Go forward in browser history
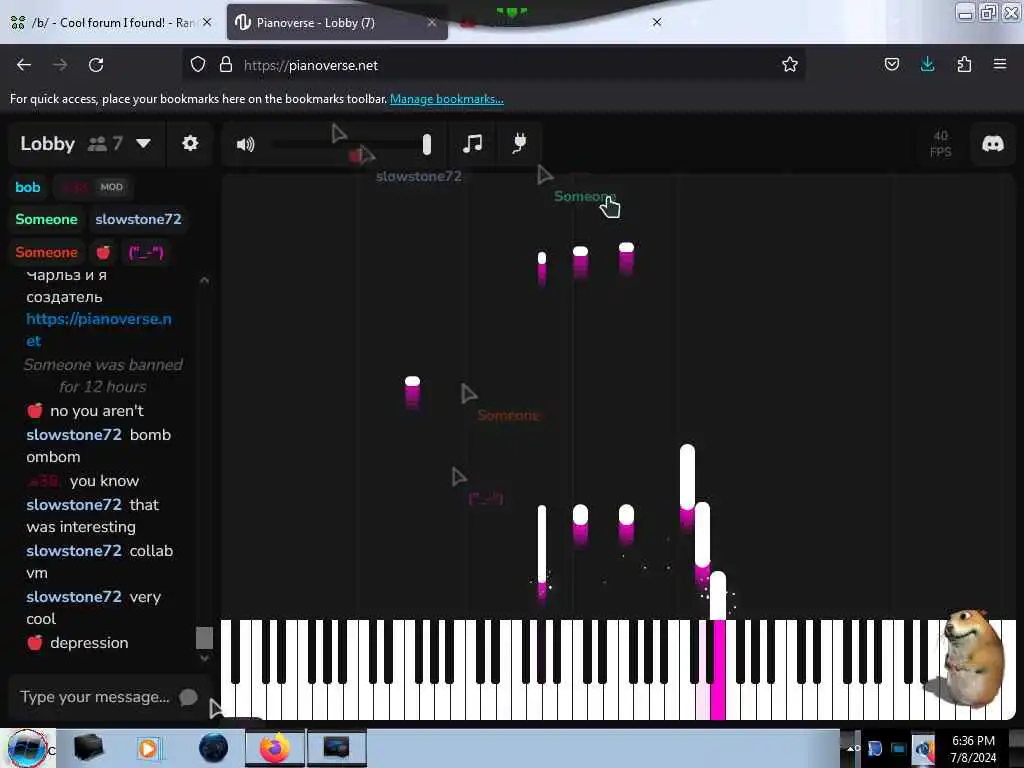 60,65
